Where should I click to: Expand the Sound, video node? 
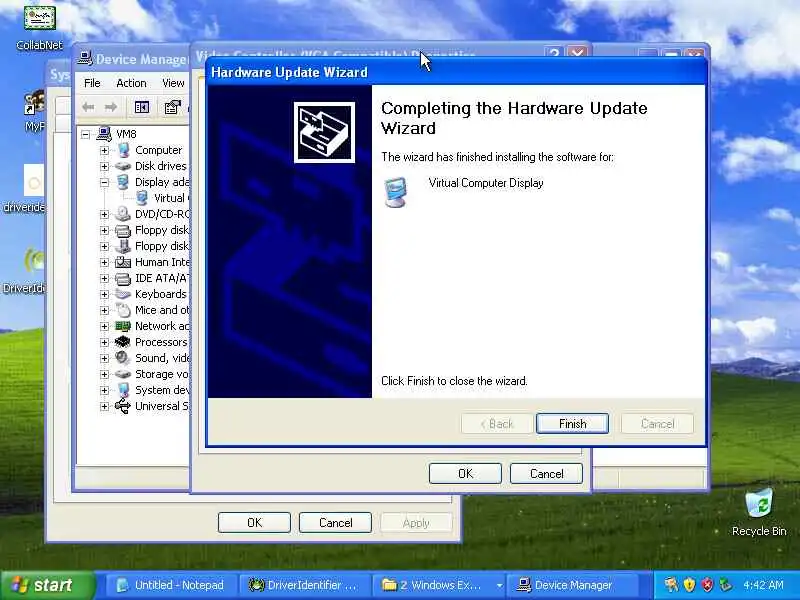(104, 358)
